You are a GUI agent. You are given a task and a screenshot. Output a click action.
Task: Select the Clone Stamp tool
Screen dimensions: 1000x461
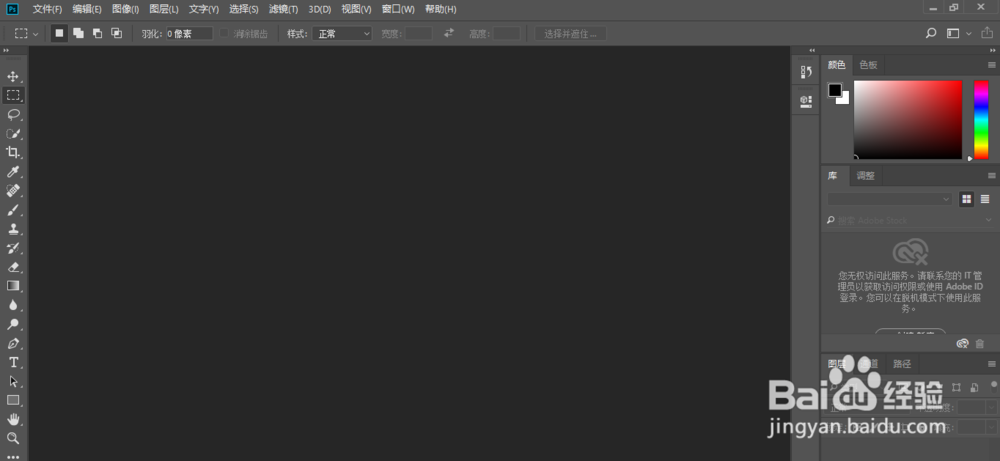13,229
